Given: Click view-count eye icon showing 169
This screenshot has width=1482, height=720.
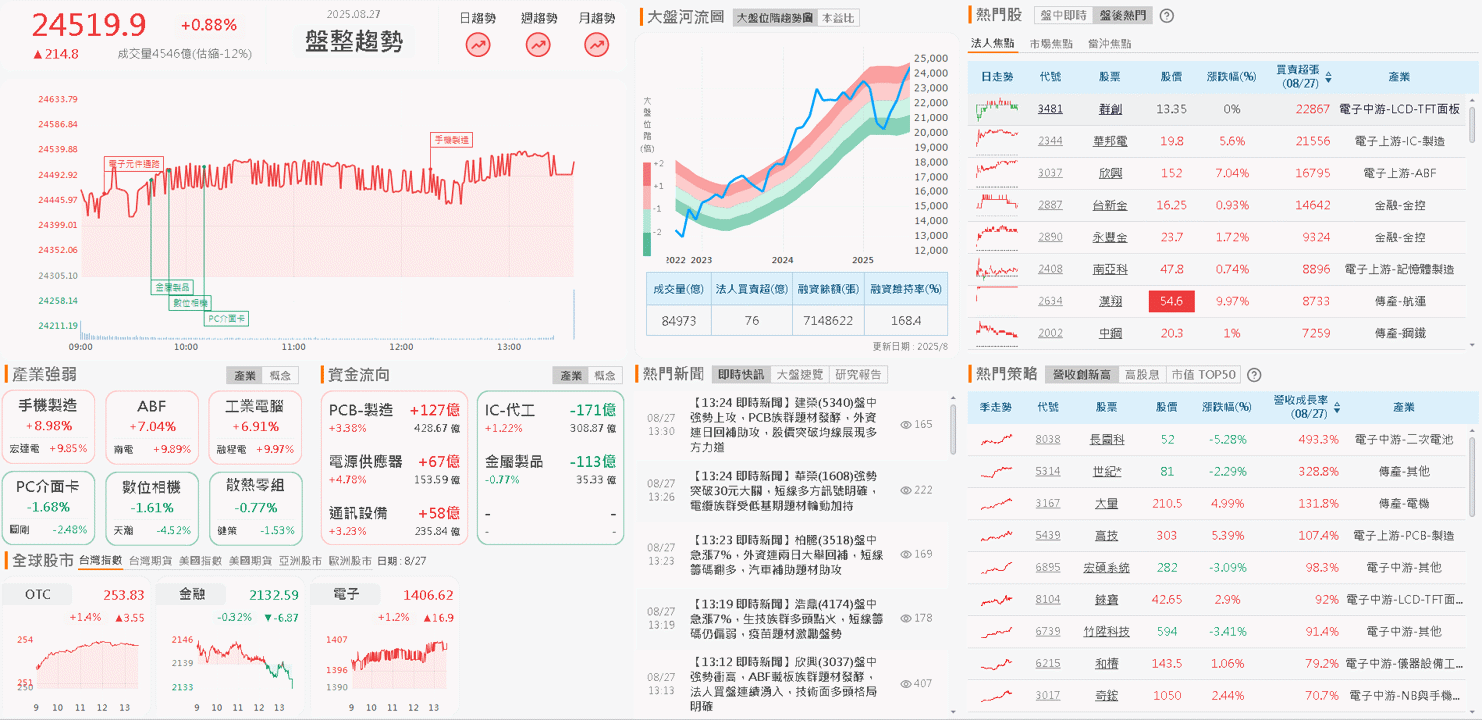Looking at the screenshot, I should [906, 554].
